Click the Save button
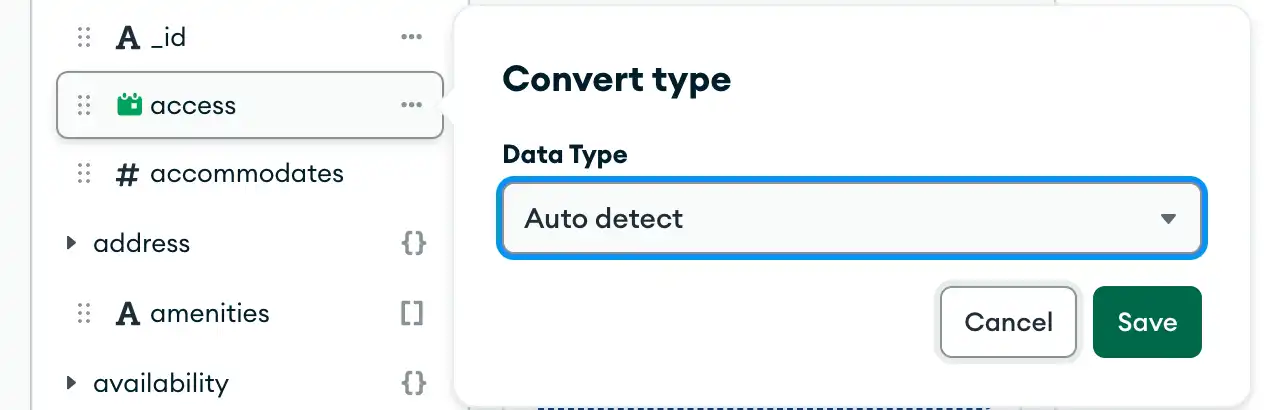1264x410 pixels. click(x=1147, y=322)
